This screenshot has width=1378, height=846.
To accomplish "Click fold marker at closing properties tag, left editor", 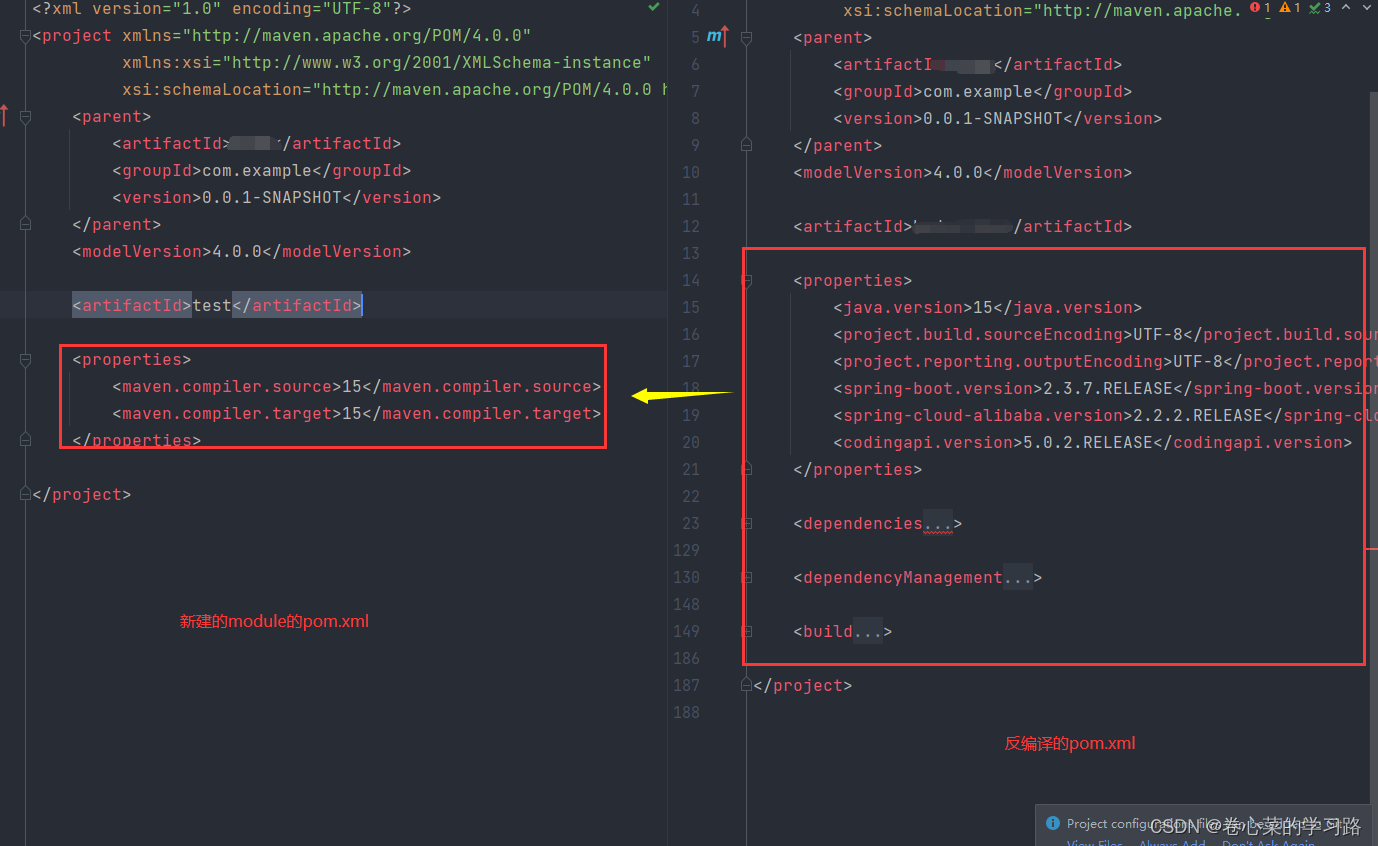I will 25,440.
